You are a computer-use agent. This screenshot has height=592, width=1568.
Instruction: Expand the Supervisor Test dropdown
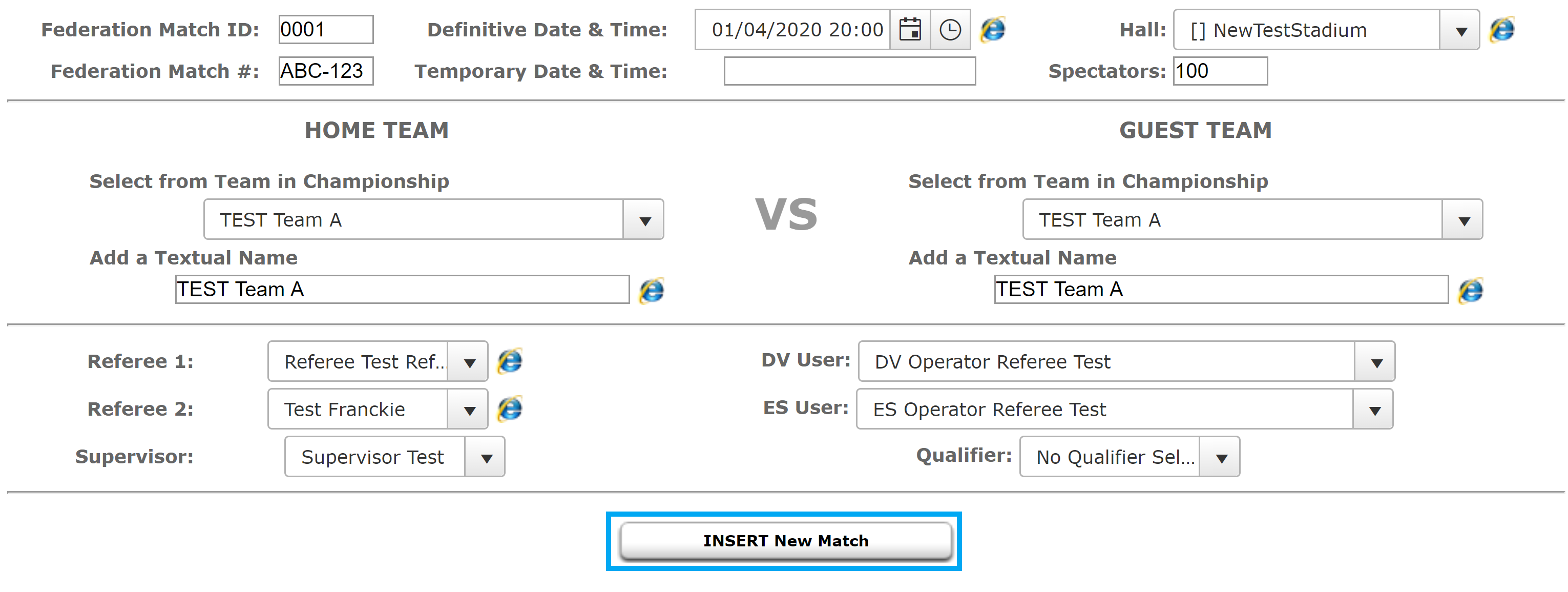(394, 456)
